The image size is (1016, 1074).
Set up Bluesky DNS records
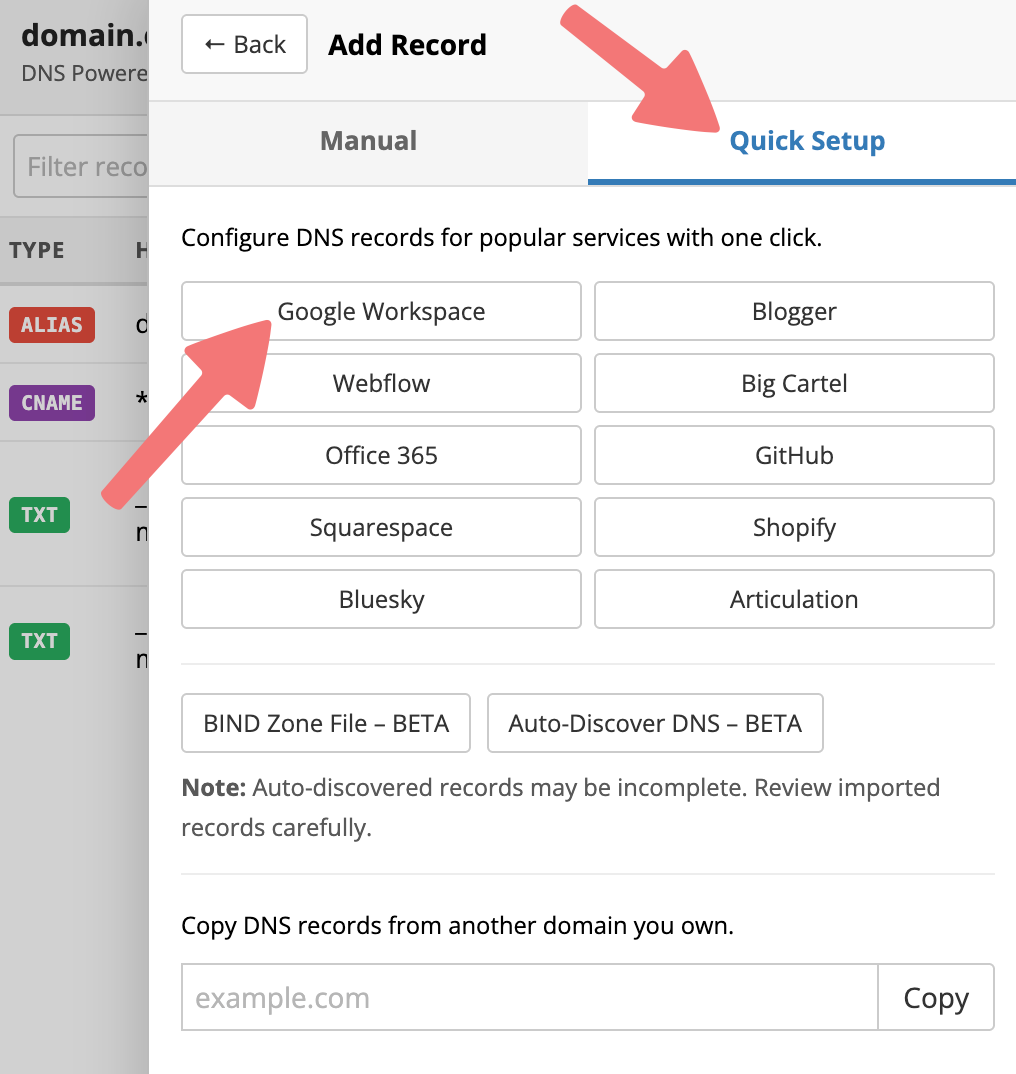381,599
